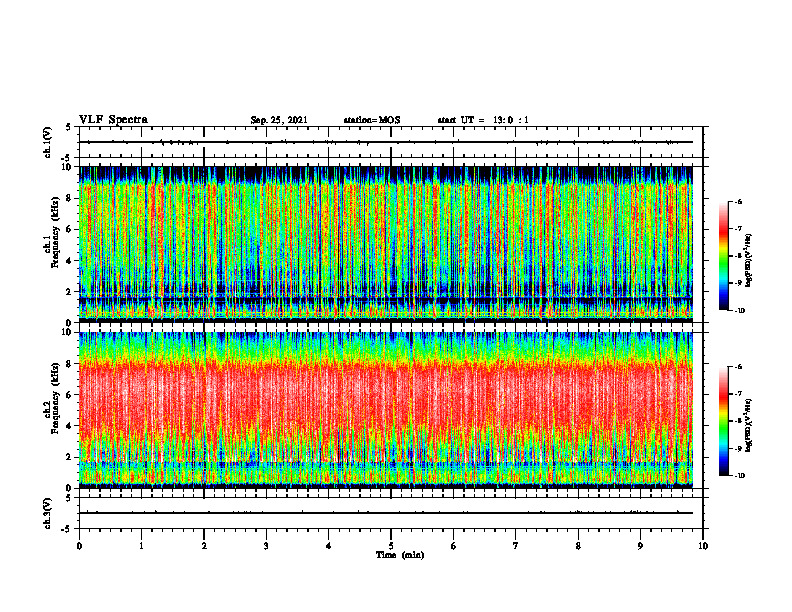Click time axis tick label '6'
792x612 pixels.
click(x=454, y=546)
